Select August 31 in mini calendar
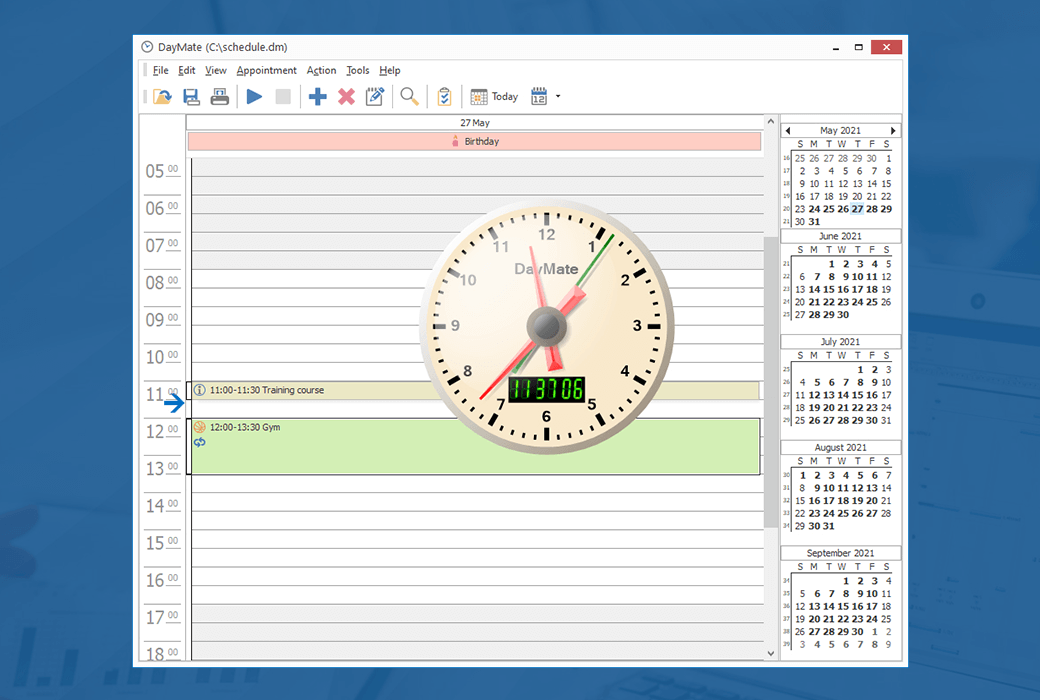The width and height of the screenshot is (1040, 700). [x=829, y=526]
